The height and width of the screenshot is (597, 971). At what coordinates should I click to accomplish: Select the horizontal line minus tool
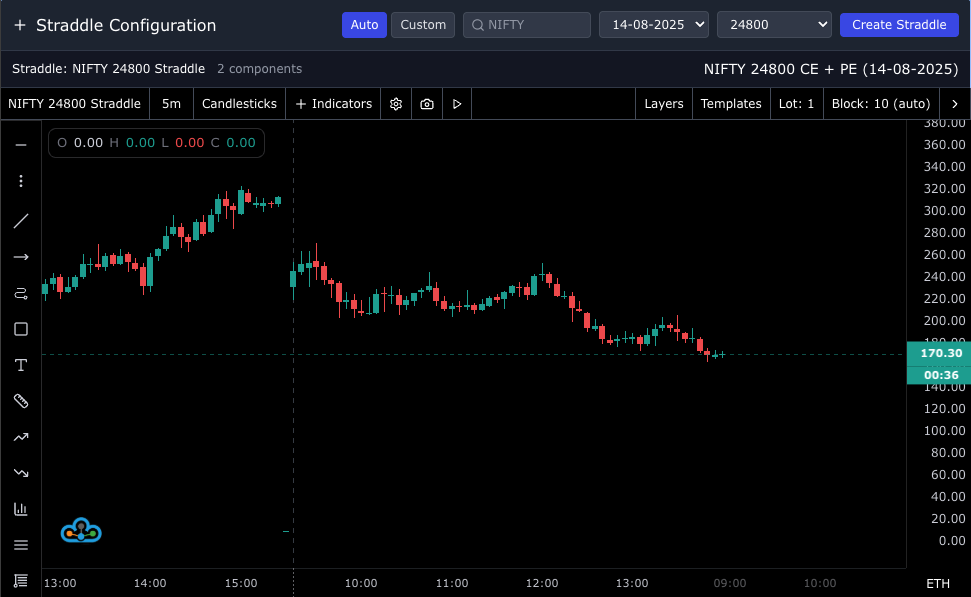pyautogui.click(x=21, y=145)
